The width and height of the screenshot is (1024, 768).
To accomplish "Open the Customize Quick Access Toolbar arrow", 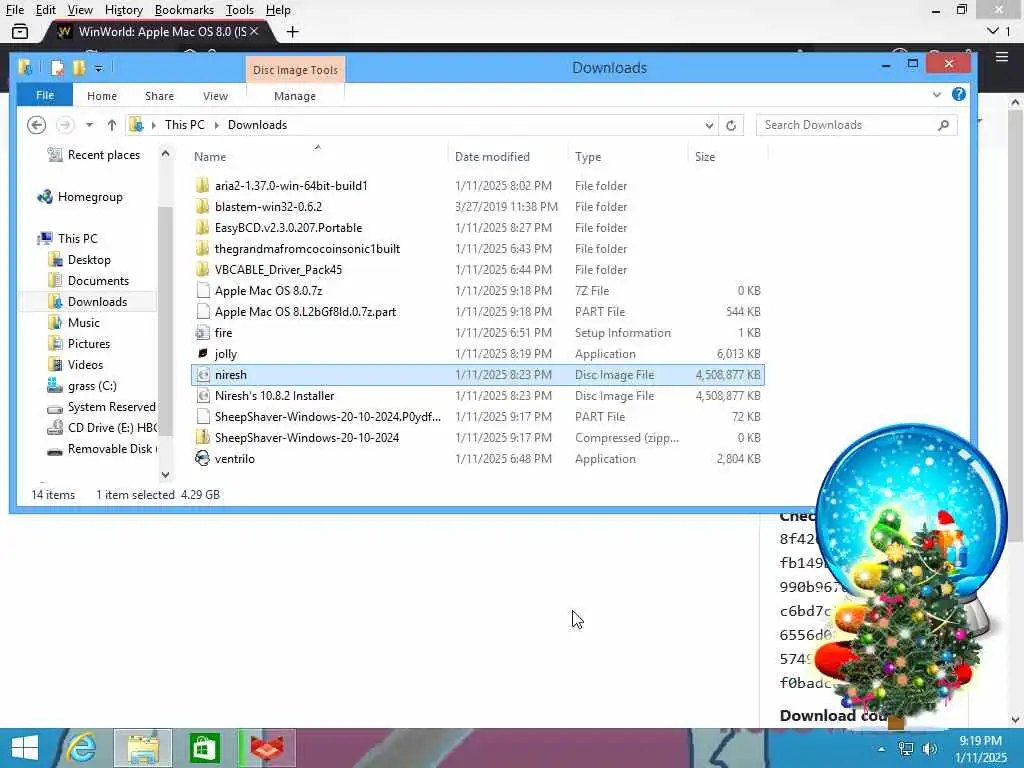I will pos(99,68).
